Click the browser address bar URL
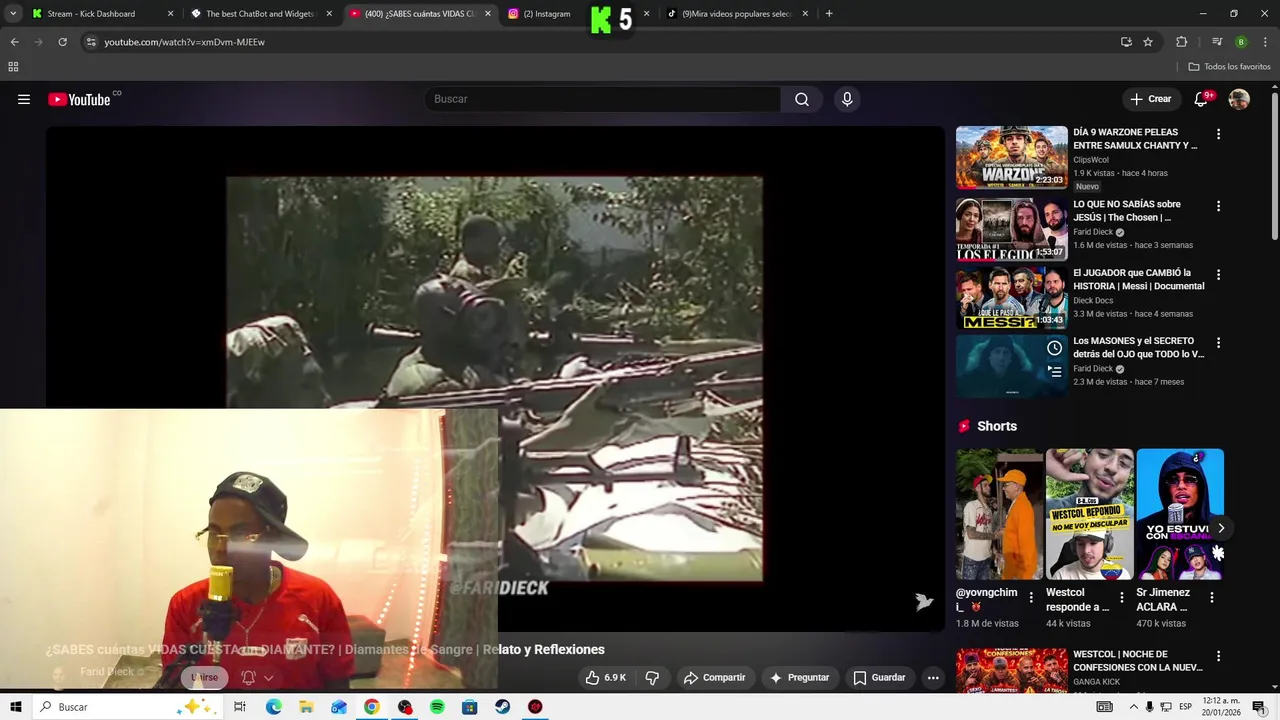This screenshot has width=1280, height=720. point(184,42)
